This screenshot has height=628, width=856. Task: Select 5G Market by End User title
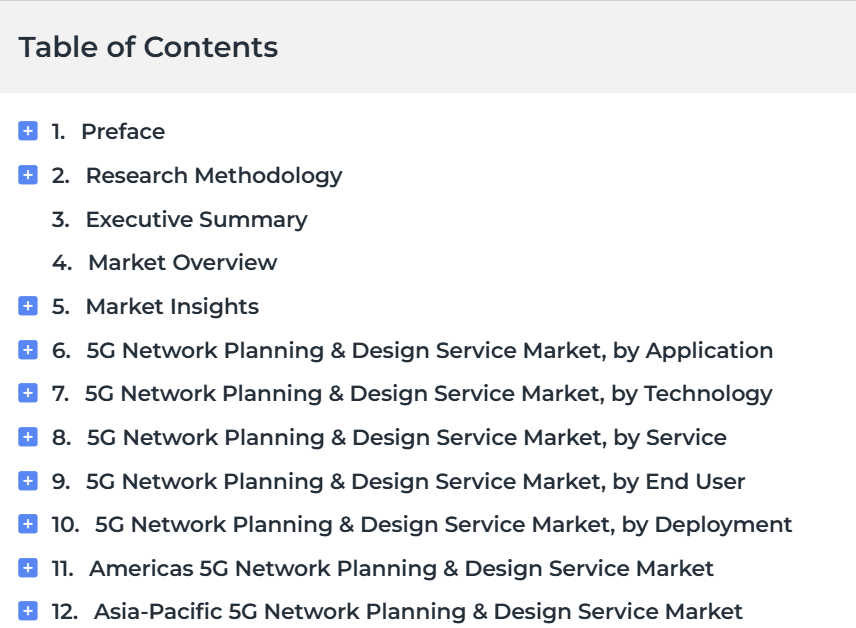pyautogui.click(x=415, y=482)
